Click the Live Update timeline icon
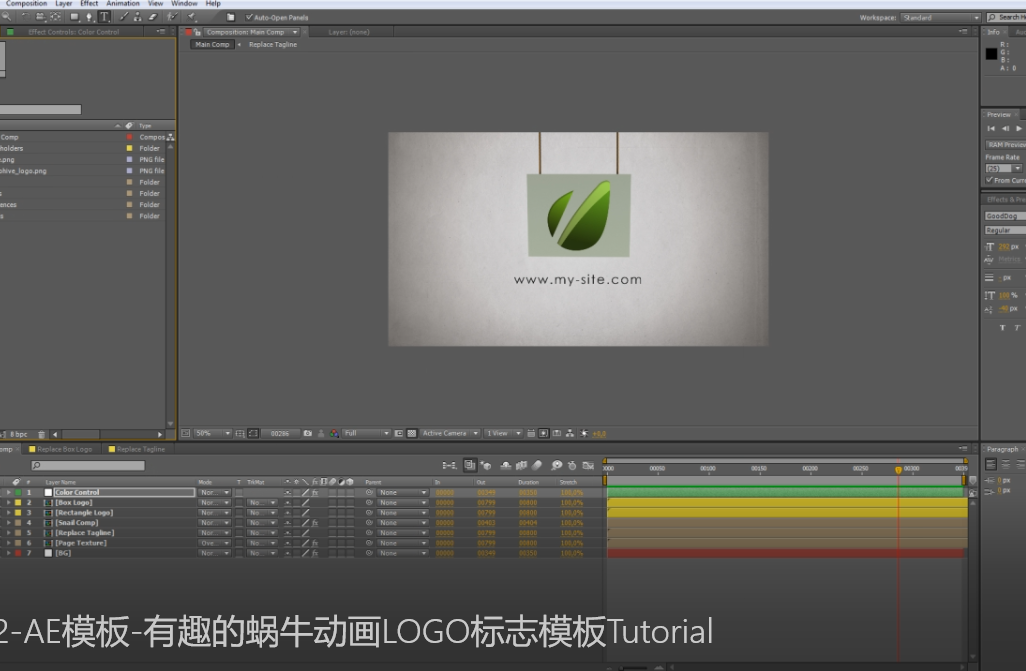Screen dimensions: 1026x671 [470, 465]
